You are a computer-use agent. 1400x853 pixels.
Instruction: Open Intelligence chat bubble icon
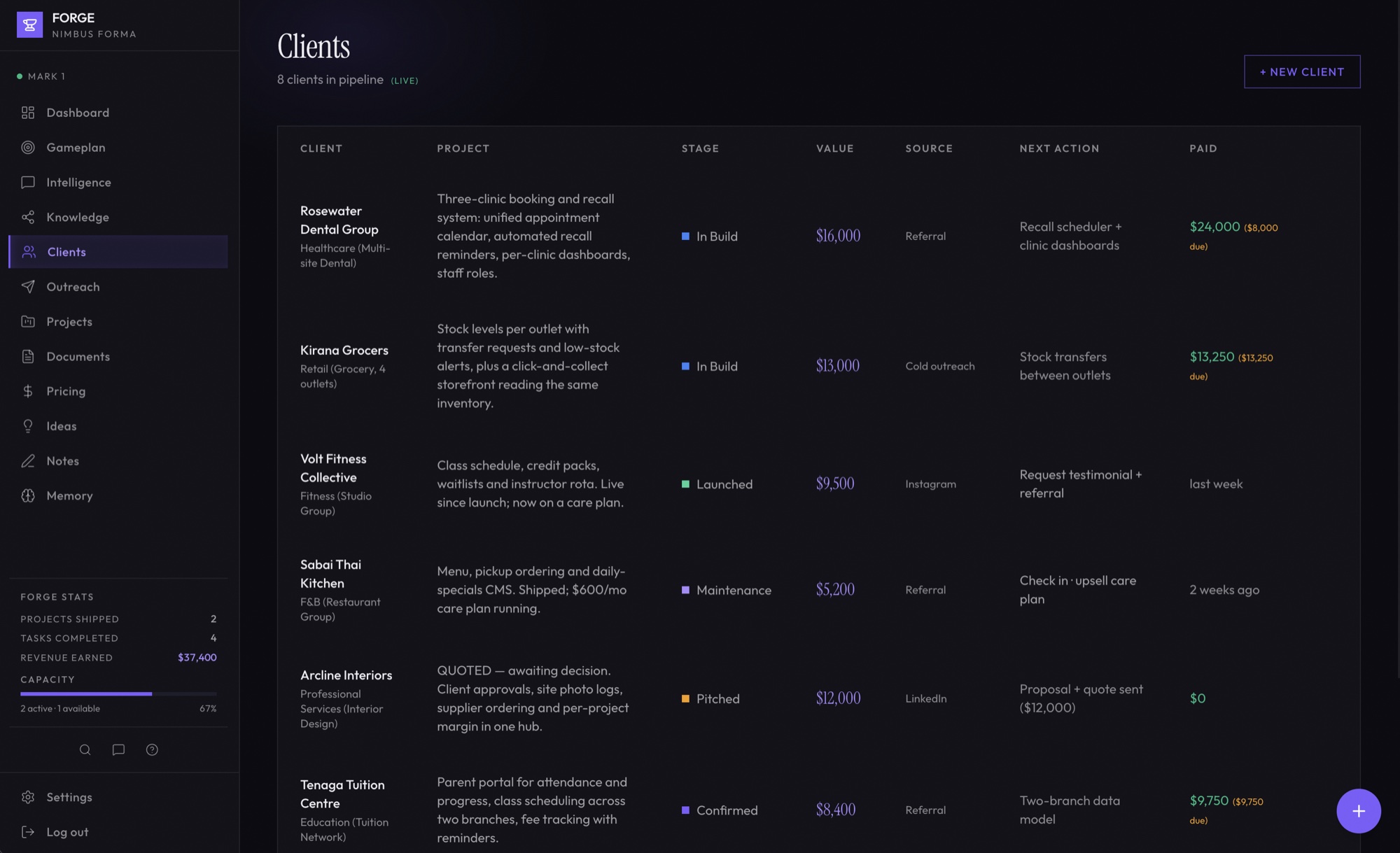click(x=28, y=183)
